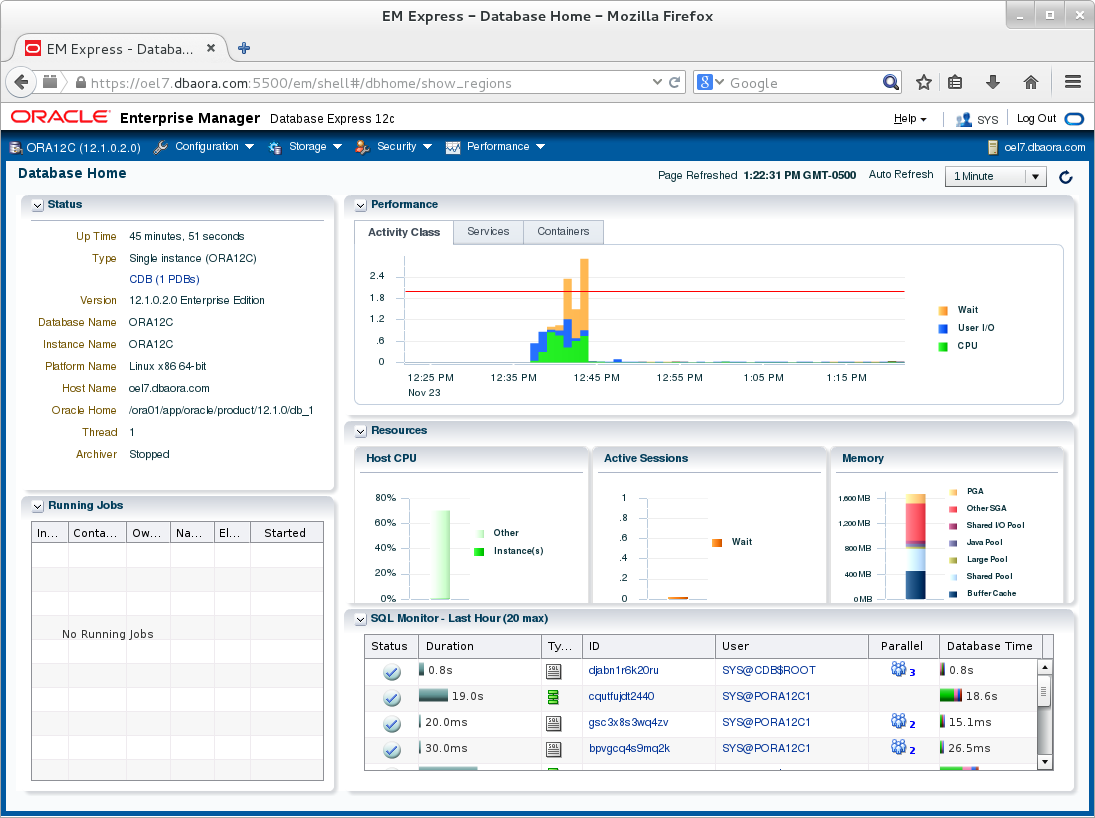Viewport: 1095px width, 818px height.
Task: Collapse the Running Jobs section
Action: click(38, 506)
